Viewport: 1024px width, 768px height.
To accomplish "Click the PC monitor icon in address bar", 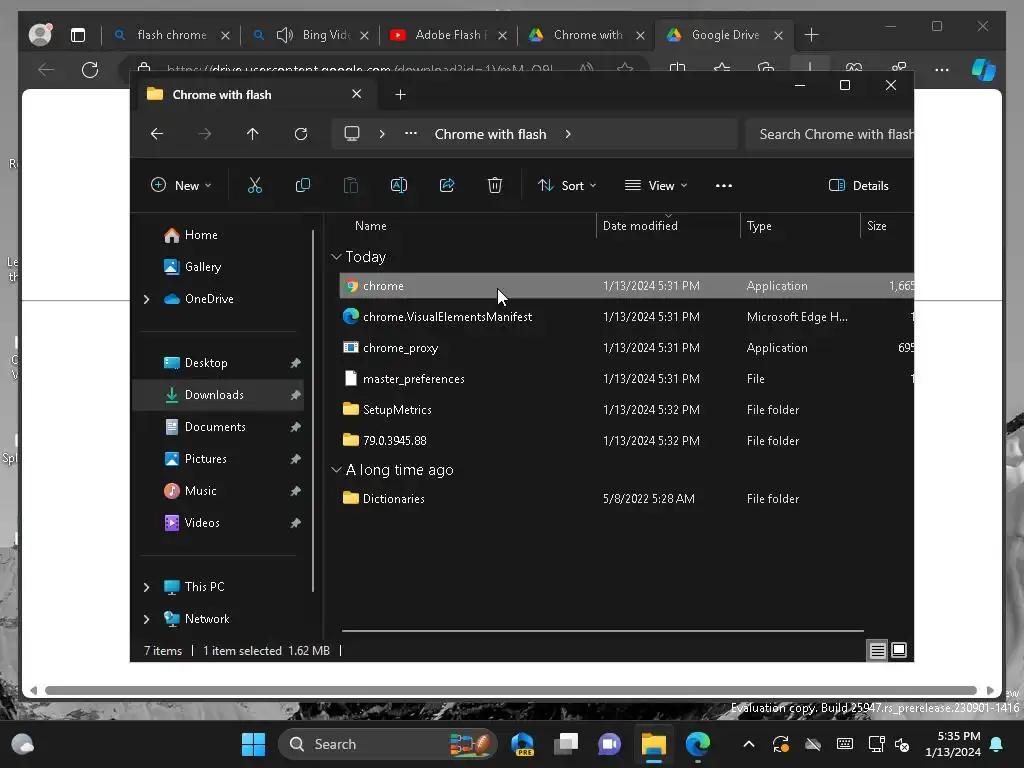I will point(352,134).
